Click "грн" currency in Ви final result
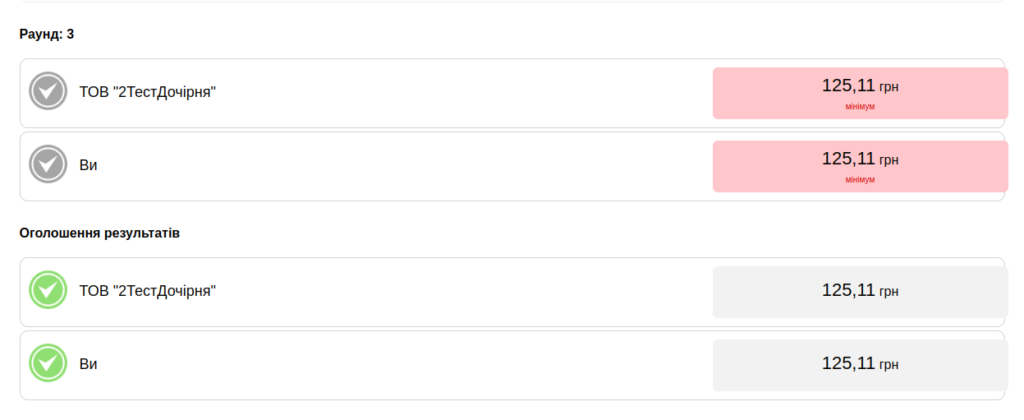Image resolution: width=1024 pixels, height=420 pixels. pyautogui.click(x=889, y=365)
